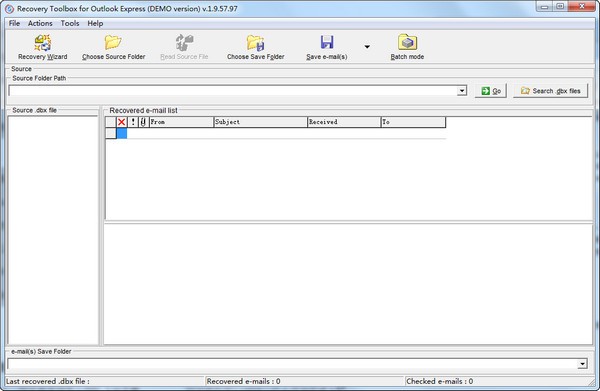The width and height of the screenshot is (600, 391).
Task: Click 'Last recovered .dbx file :' status text
Action: pyautogui.click(x=48, y=381)
